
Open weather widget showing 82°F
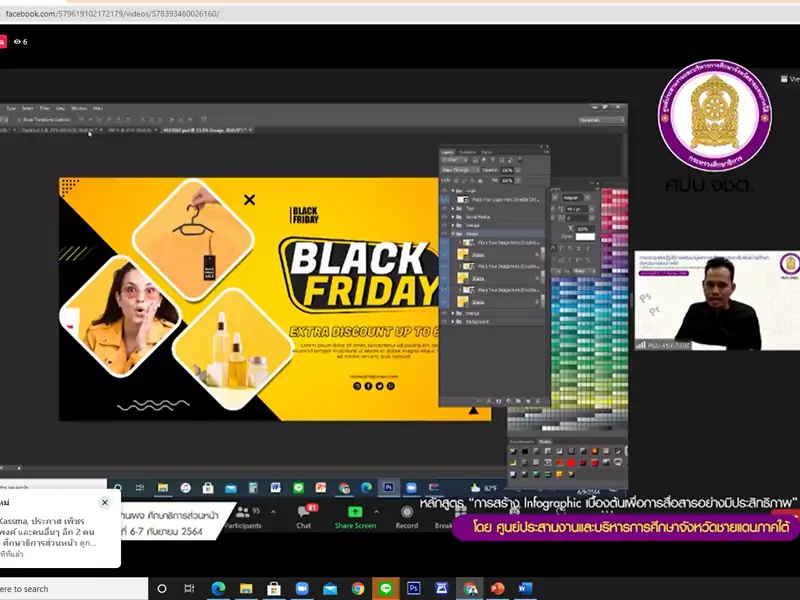(x=484, y=488)
